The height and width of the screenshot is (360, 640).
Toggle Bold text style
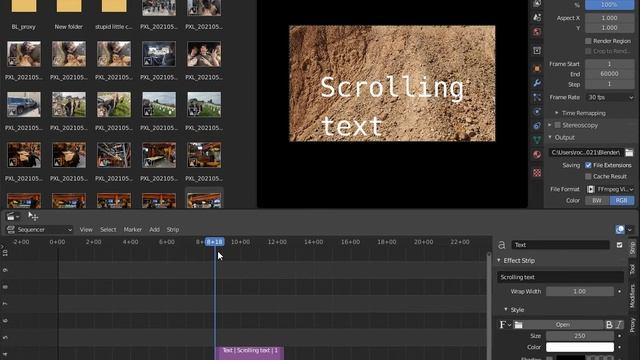(609, 325)
